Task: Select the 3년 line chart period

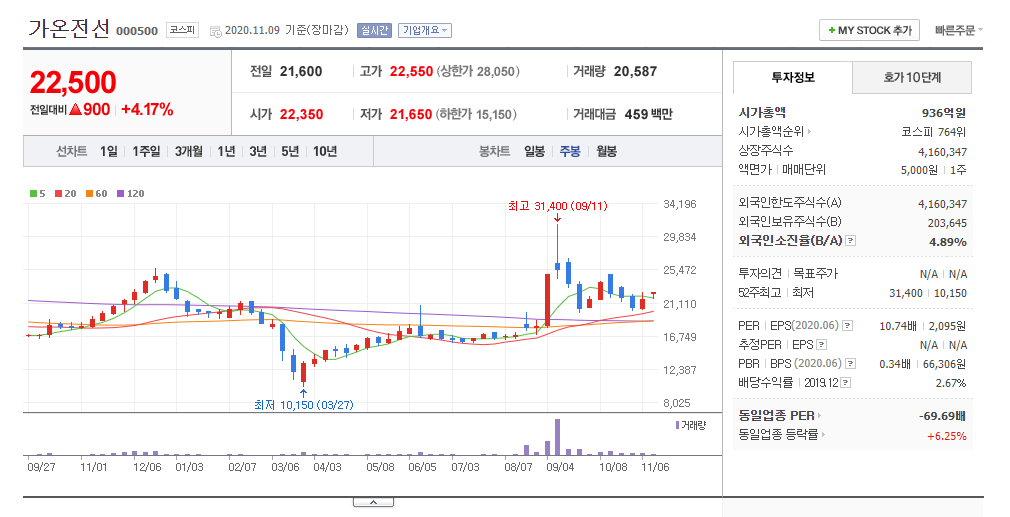Action: pyautogui.click(x=258, y=151)
